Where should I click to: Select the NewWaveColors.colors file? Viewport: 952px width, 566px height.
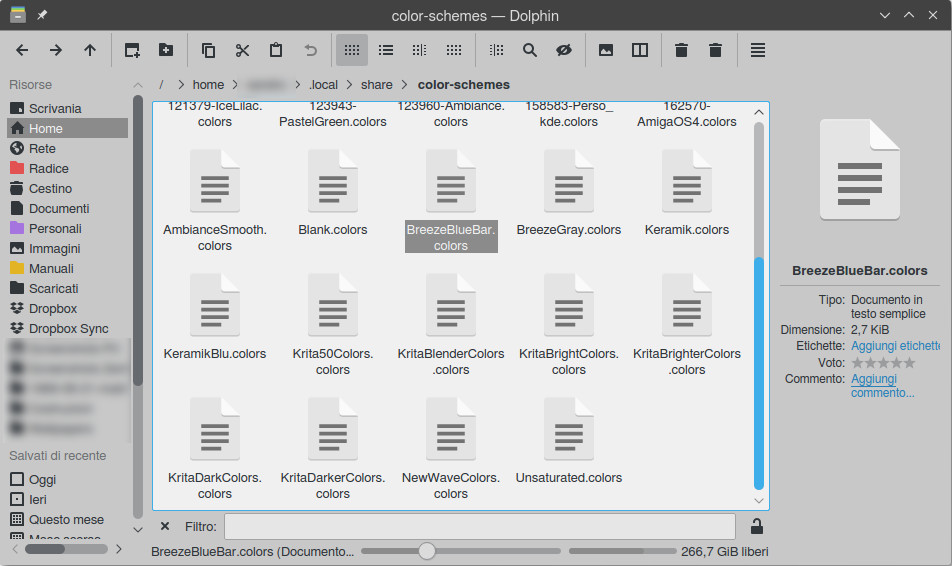point(450,448)
